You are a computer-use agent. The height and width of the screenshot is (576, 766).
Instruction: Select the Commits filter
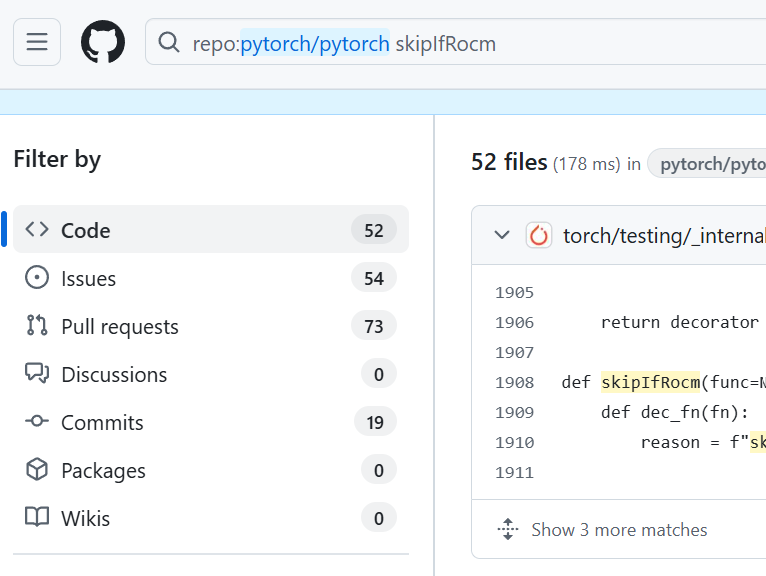tap(211, 422)
